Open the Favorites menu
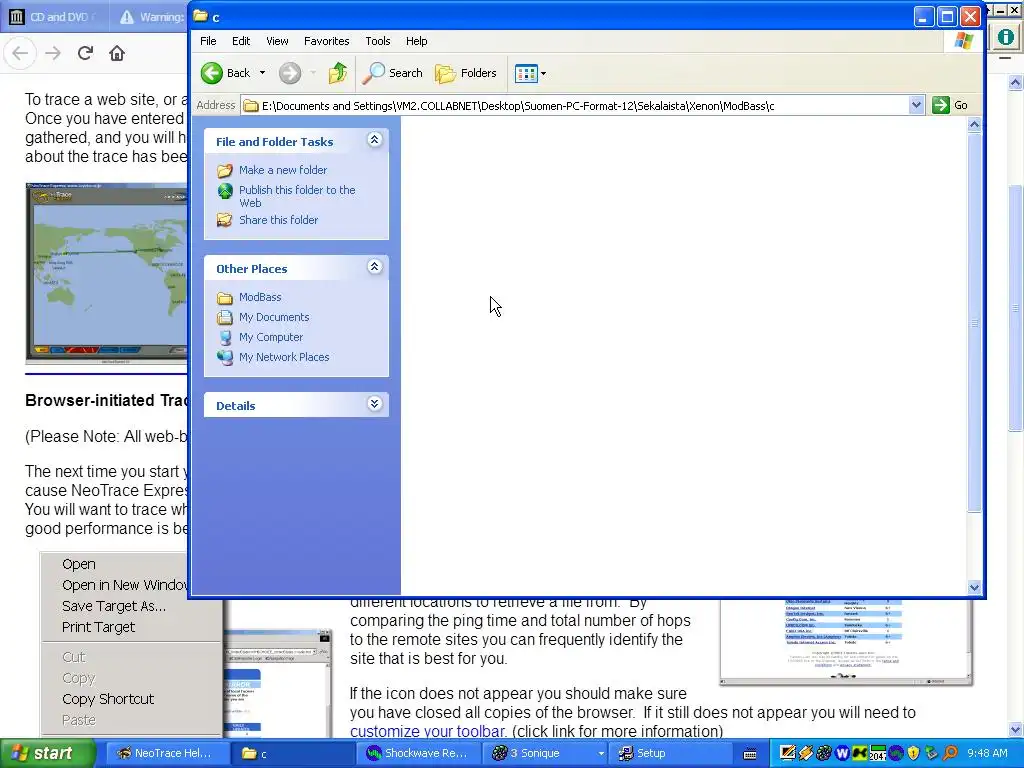Screen dimensions: 1024x768 coord(327,41)
